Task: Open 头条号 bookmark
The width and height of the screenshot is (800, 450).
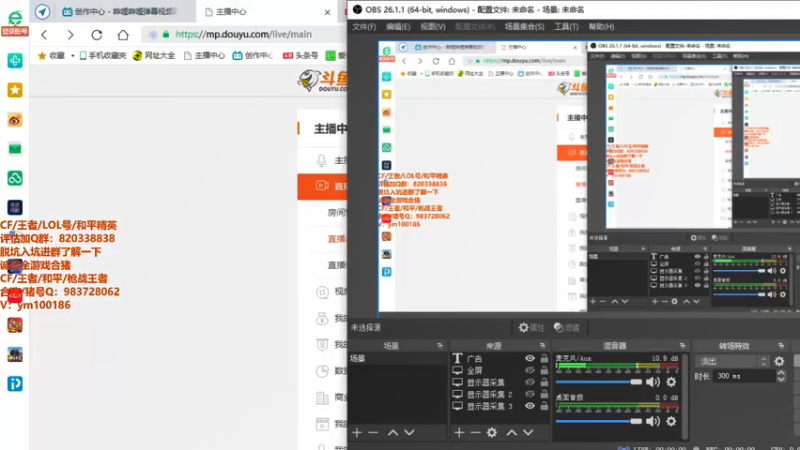Action: pyautogui.click(x=301, y=56)
